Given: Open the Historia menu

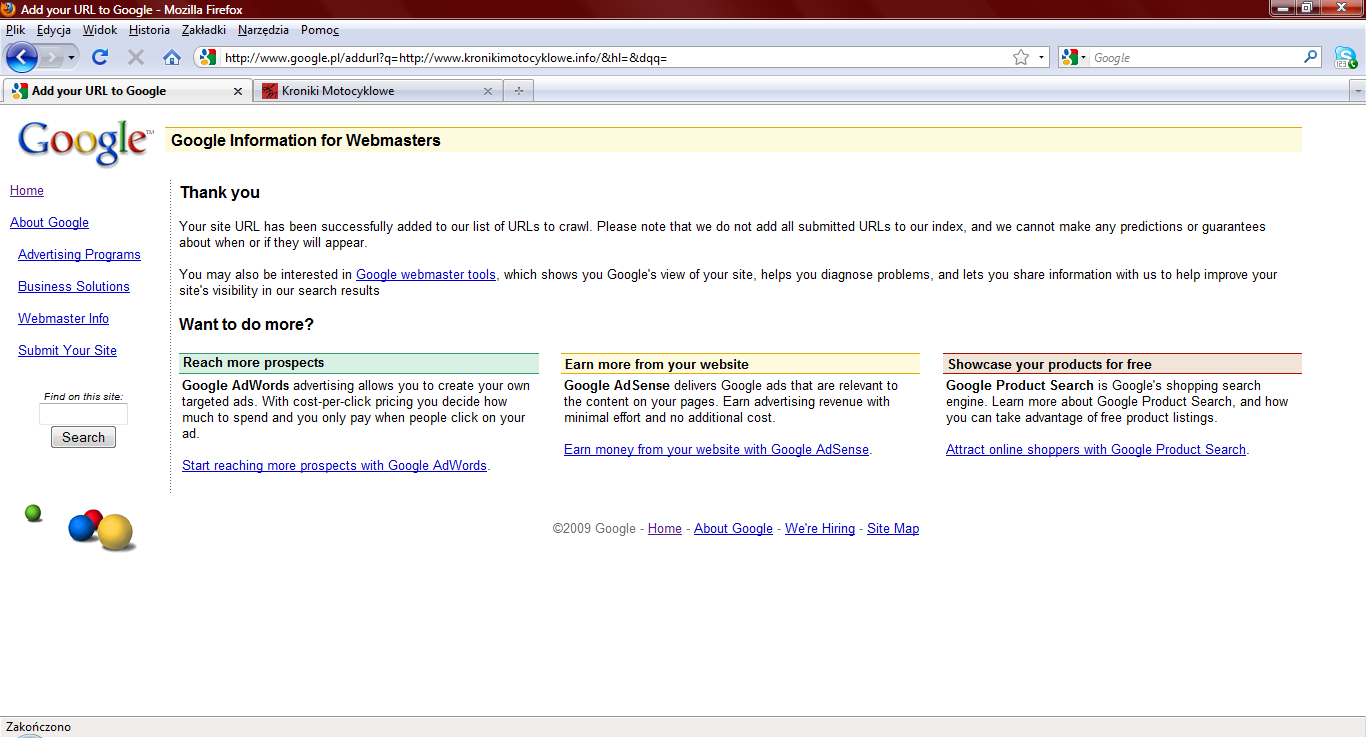Looking at the screenshot, I should (149, 30).
